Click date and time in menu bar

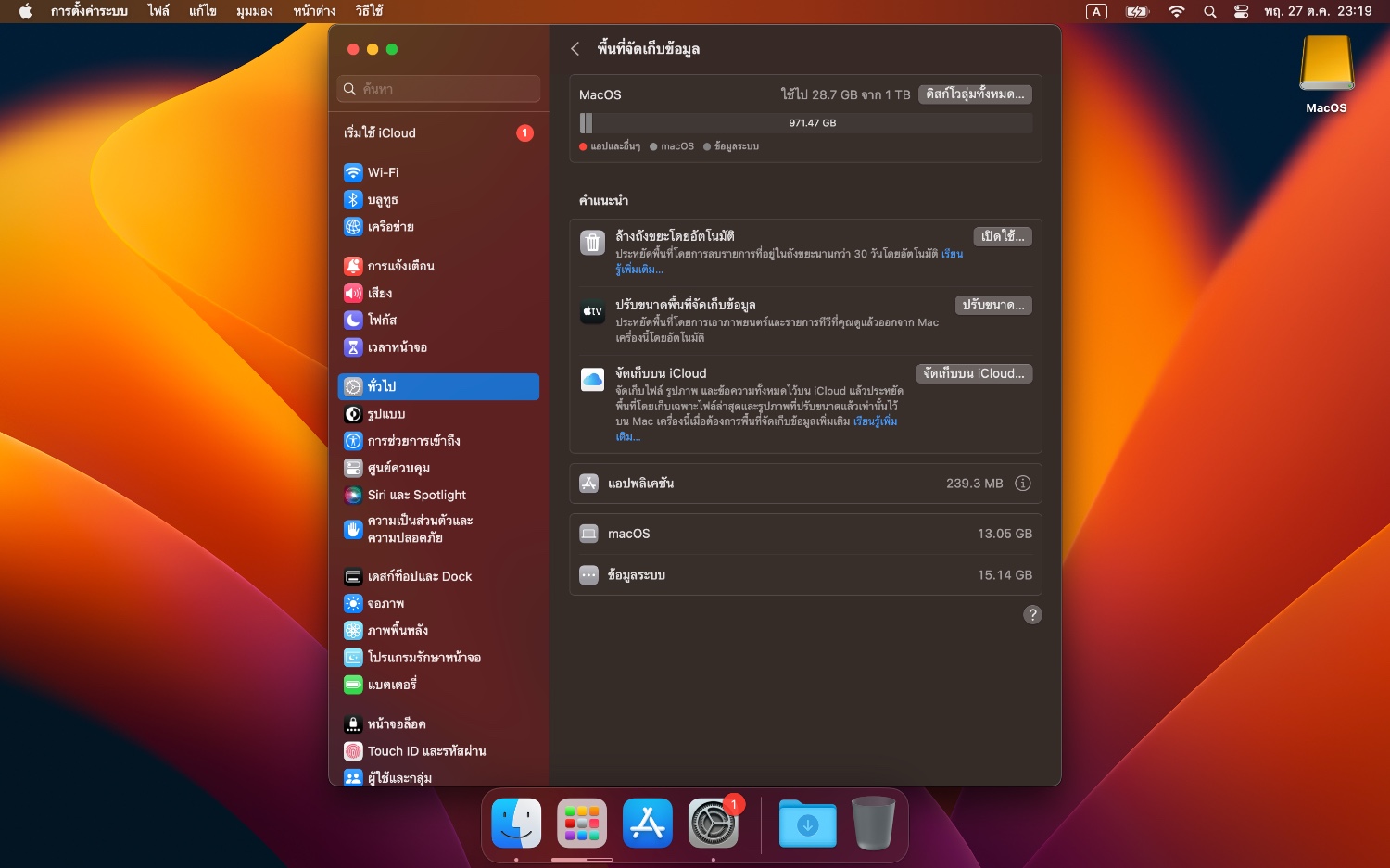click(1318, 11)
